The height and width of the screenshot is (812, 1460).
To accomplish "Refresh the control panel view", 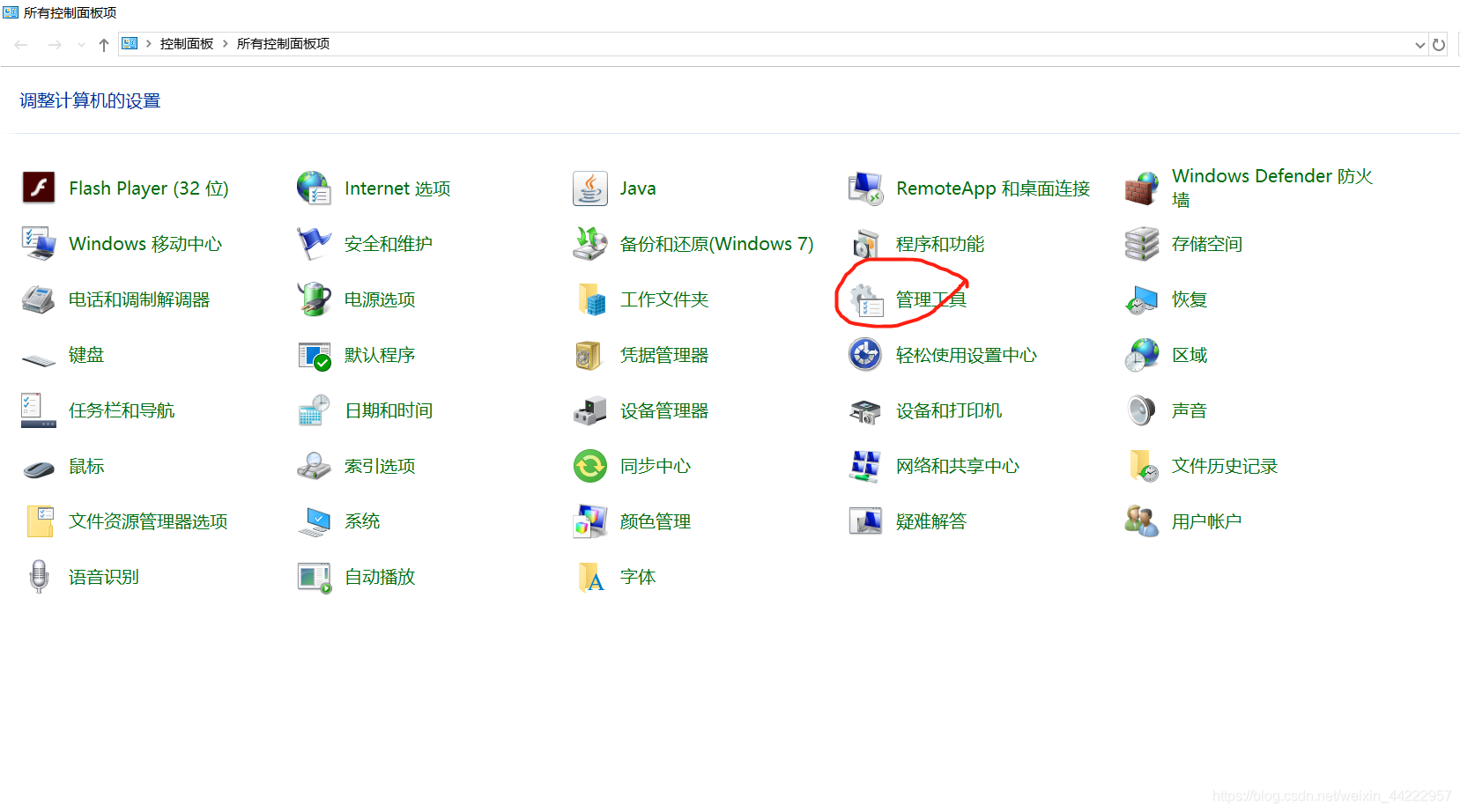I will tap(1439, 44).
